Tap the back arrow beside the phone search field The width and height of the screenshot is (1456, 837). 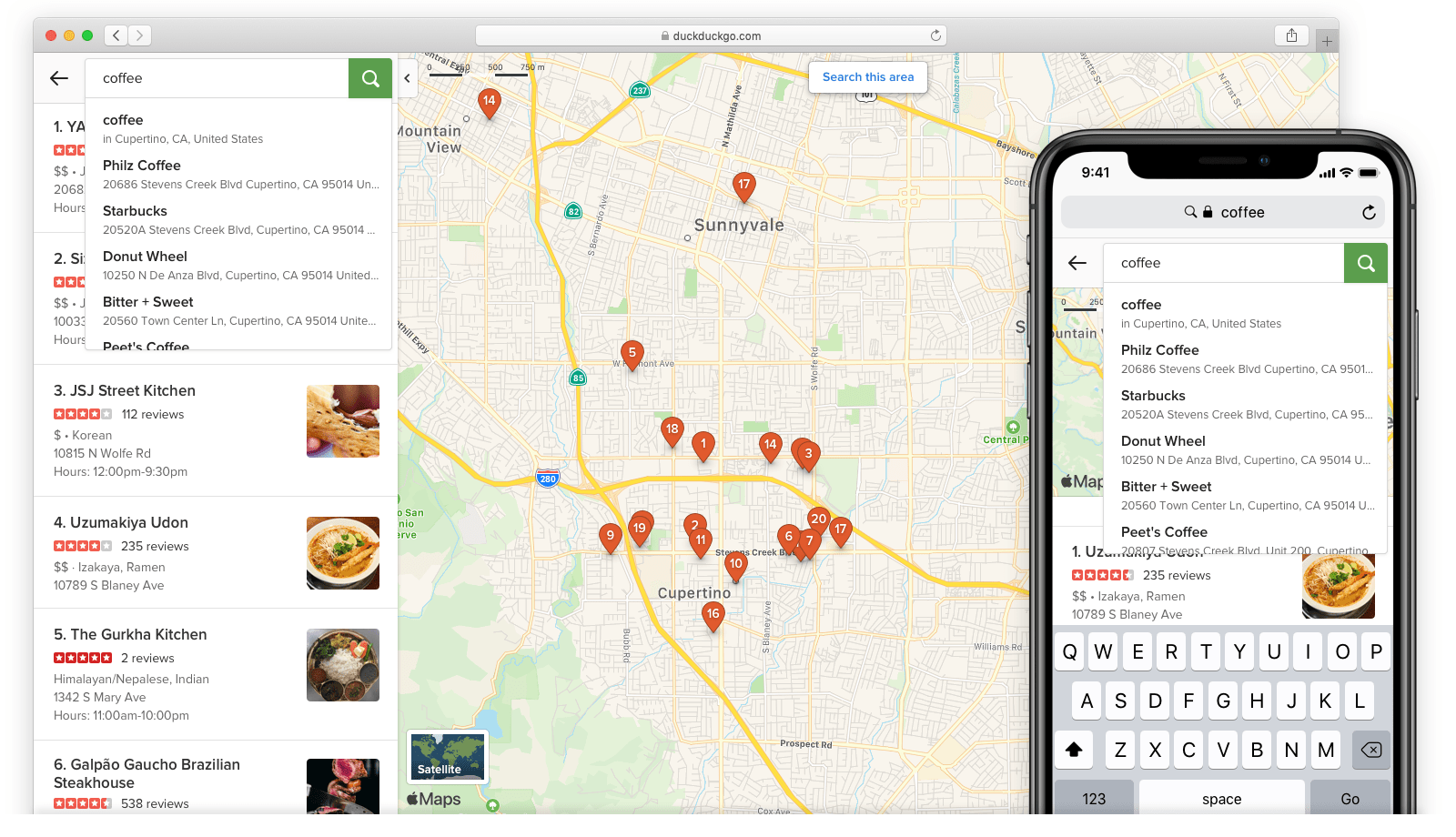pos(1077,263)
